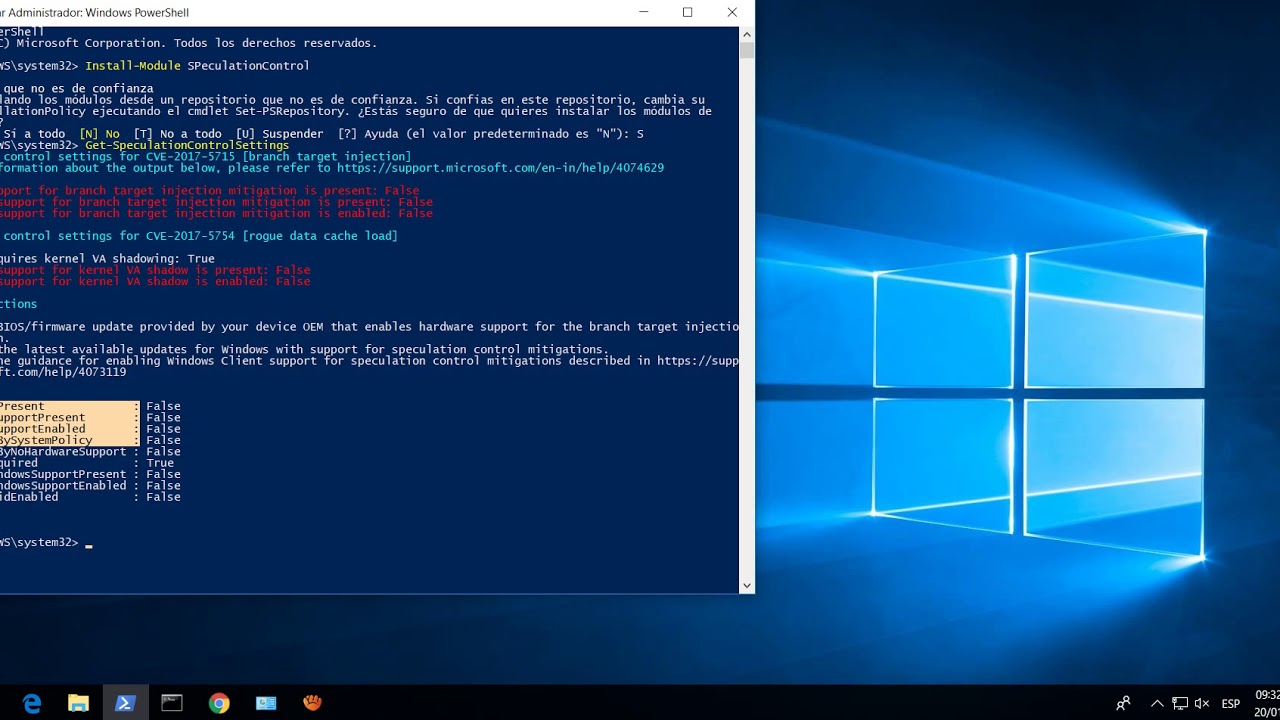
Task: Click the Get-SpeculationControlSettings command text
Action: click(187, 145)
